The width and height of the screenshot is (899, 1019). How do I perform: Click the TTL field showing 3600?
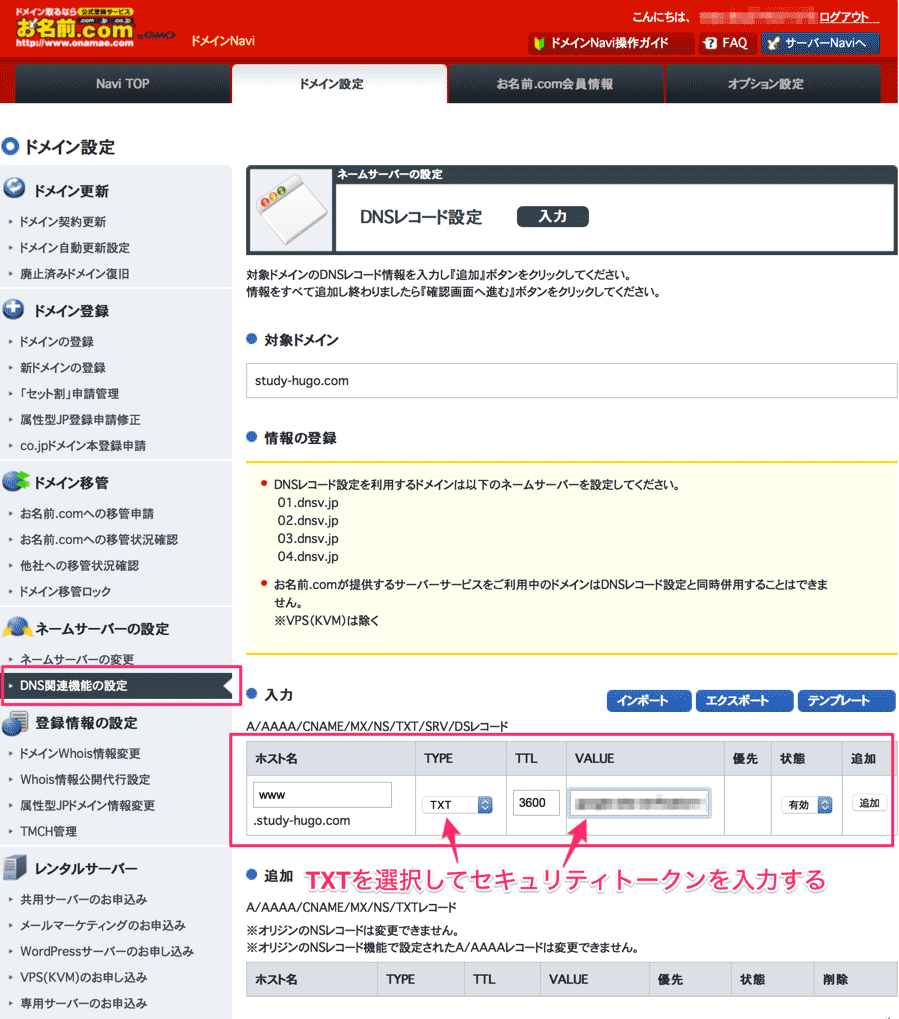coord(536,803)
